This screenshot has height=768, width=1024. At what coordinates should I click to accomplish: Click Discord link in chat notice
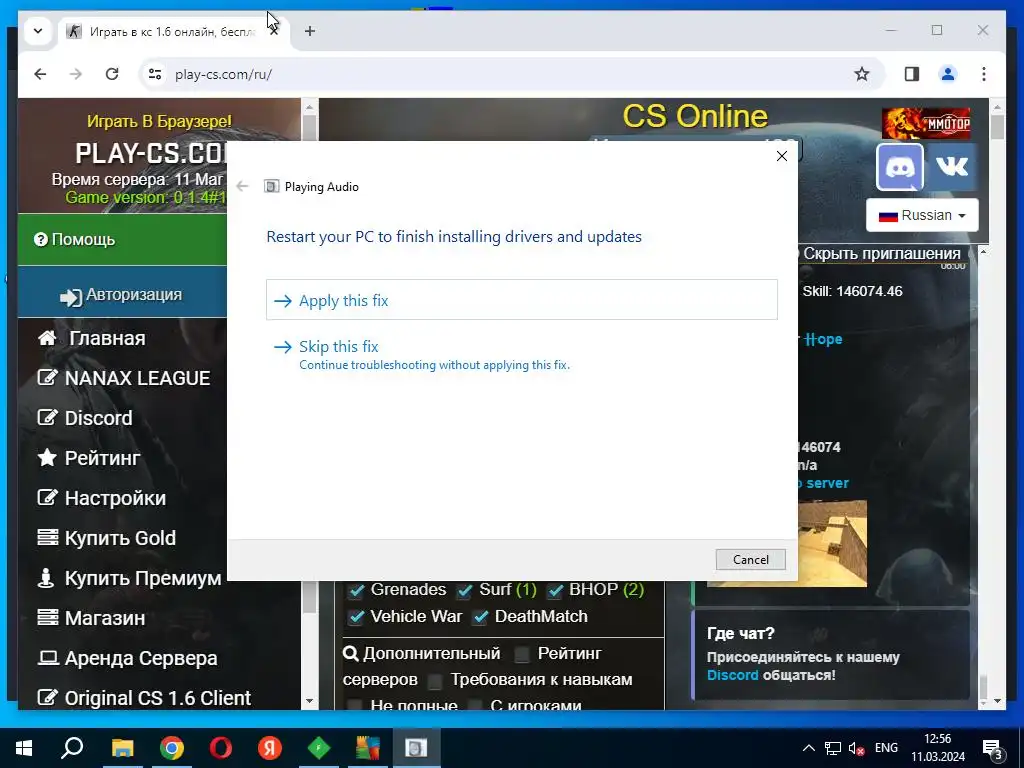click(x=732, y=675)
